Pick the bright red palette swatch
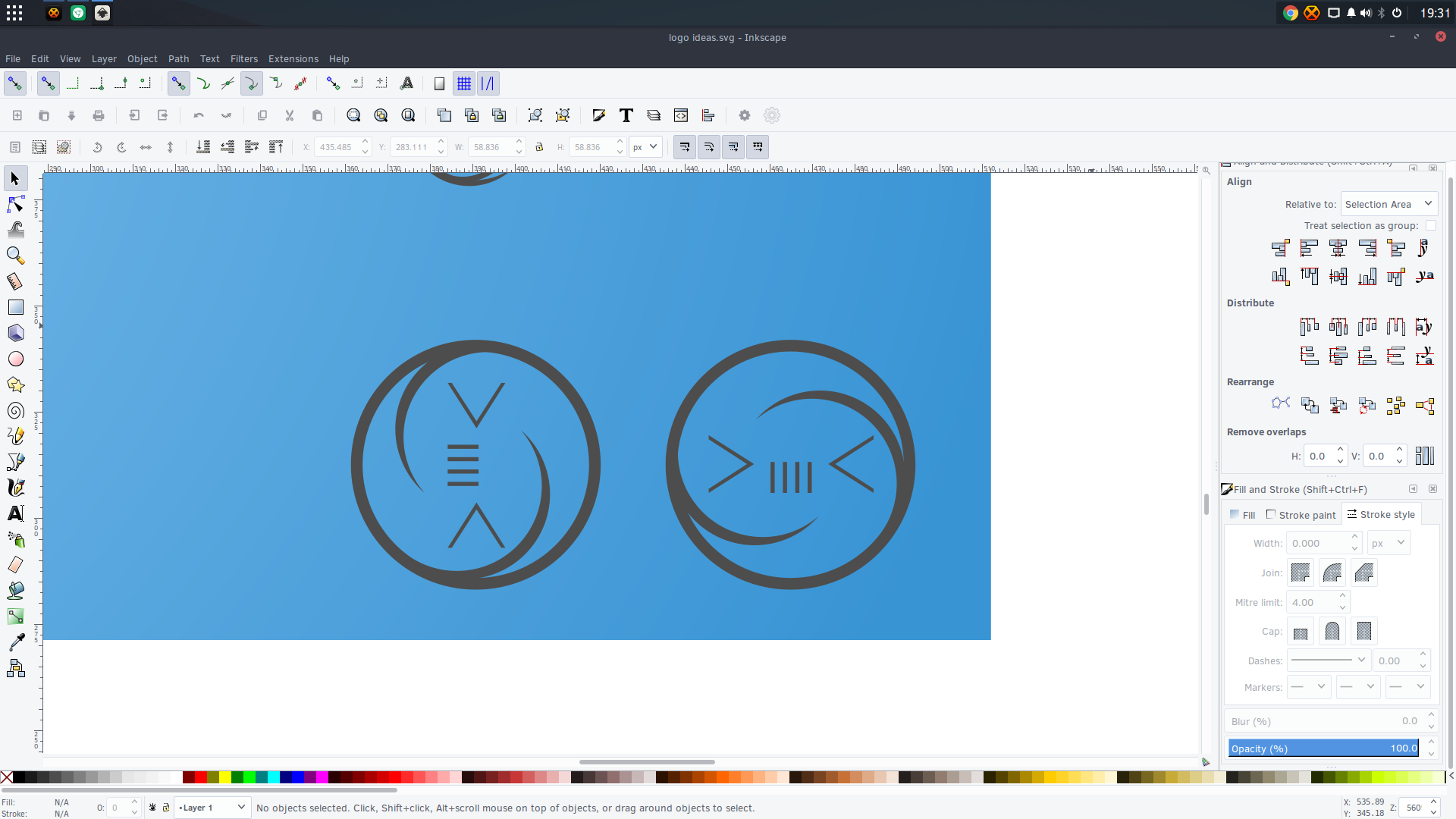Image resolution: width=1456 pixels, height=819 pixels. tap(201, 777)
